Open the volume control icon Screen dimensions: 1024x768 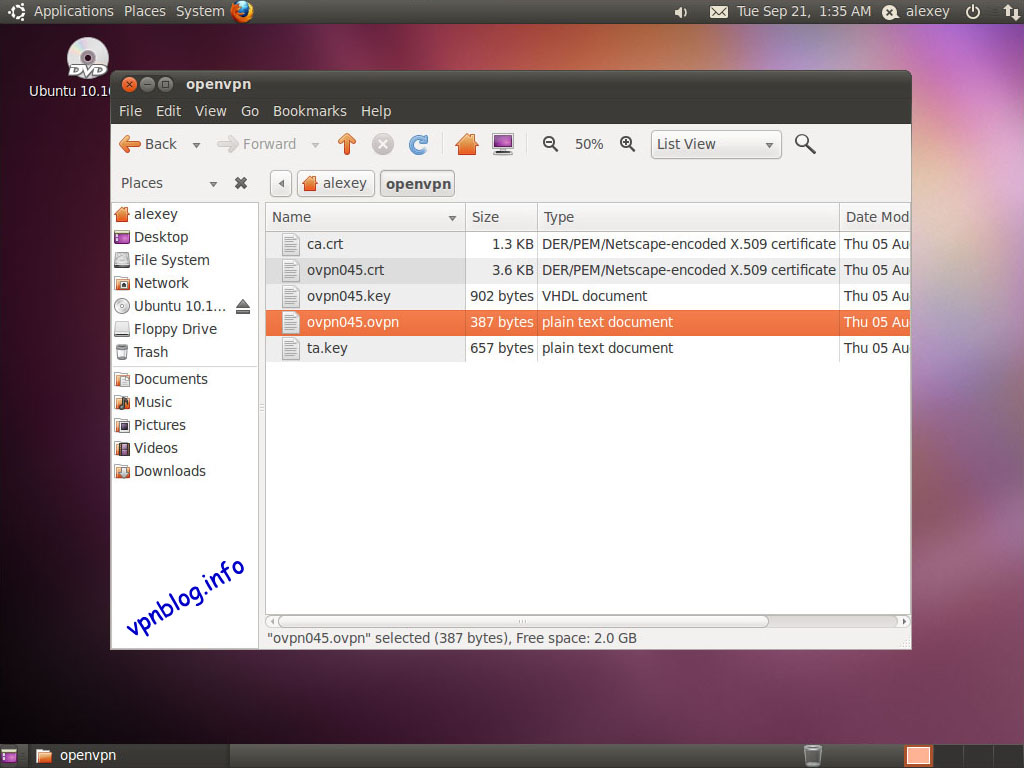pos(680,12)
